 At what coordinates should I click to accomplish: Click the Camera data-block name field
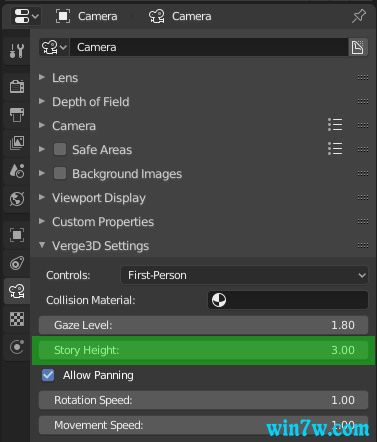pyautogui.click(x=209, y=47)
